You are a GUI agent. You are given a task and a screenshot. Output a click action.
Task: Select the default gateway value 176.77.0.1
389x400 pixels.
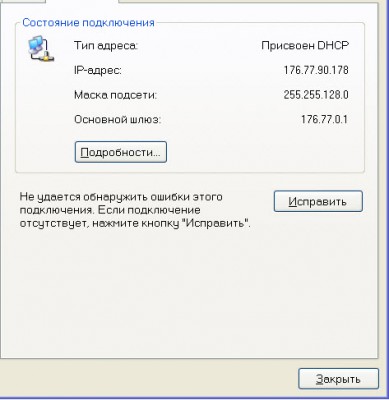[x=324, y=119]
